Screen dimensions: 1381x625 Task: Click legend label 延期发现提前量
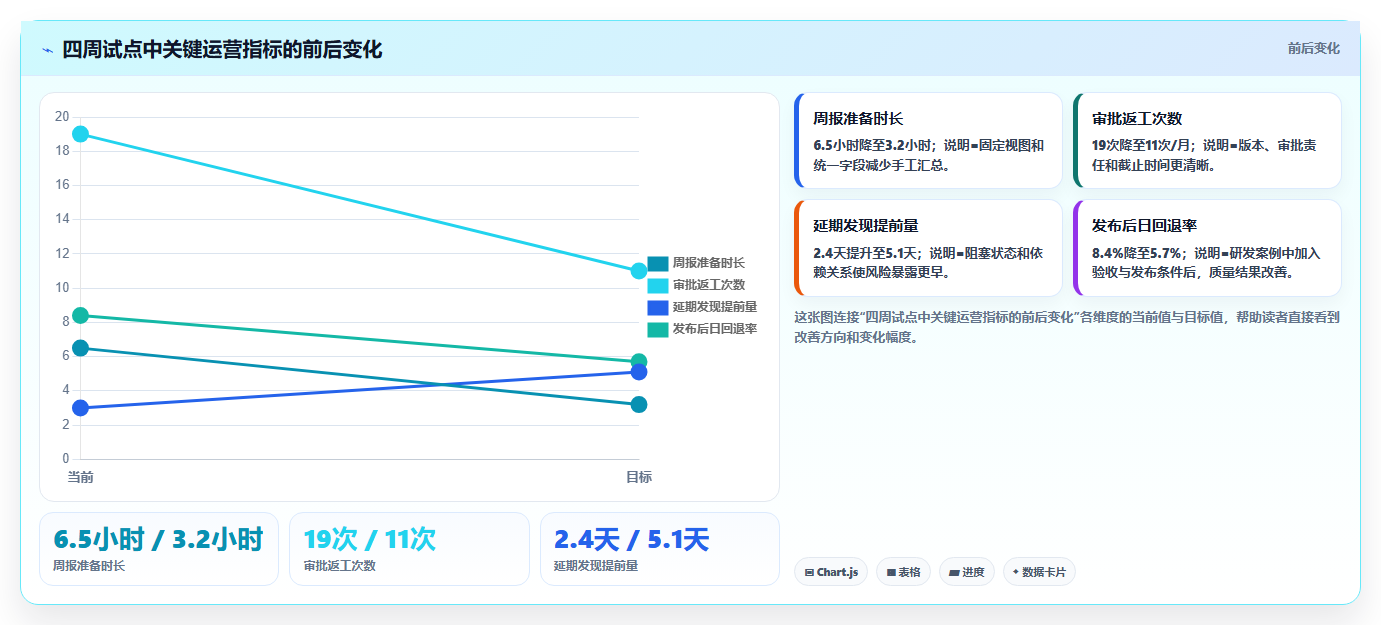click(x=715, y=307)
